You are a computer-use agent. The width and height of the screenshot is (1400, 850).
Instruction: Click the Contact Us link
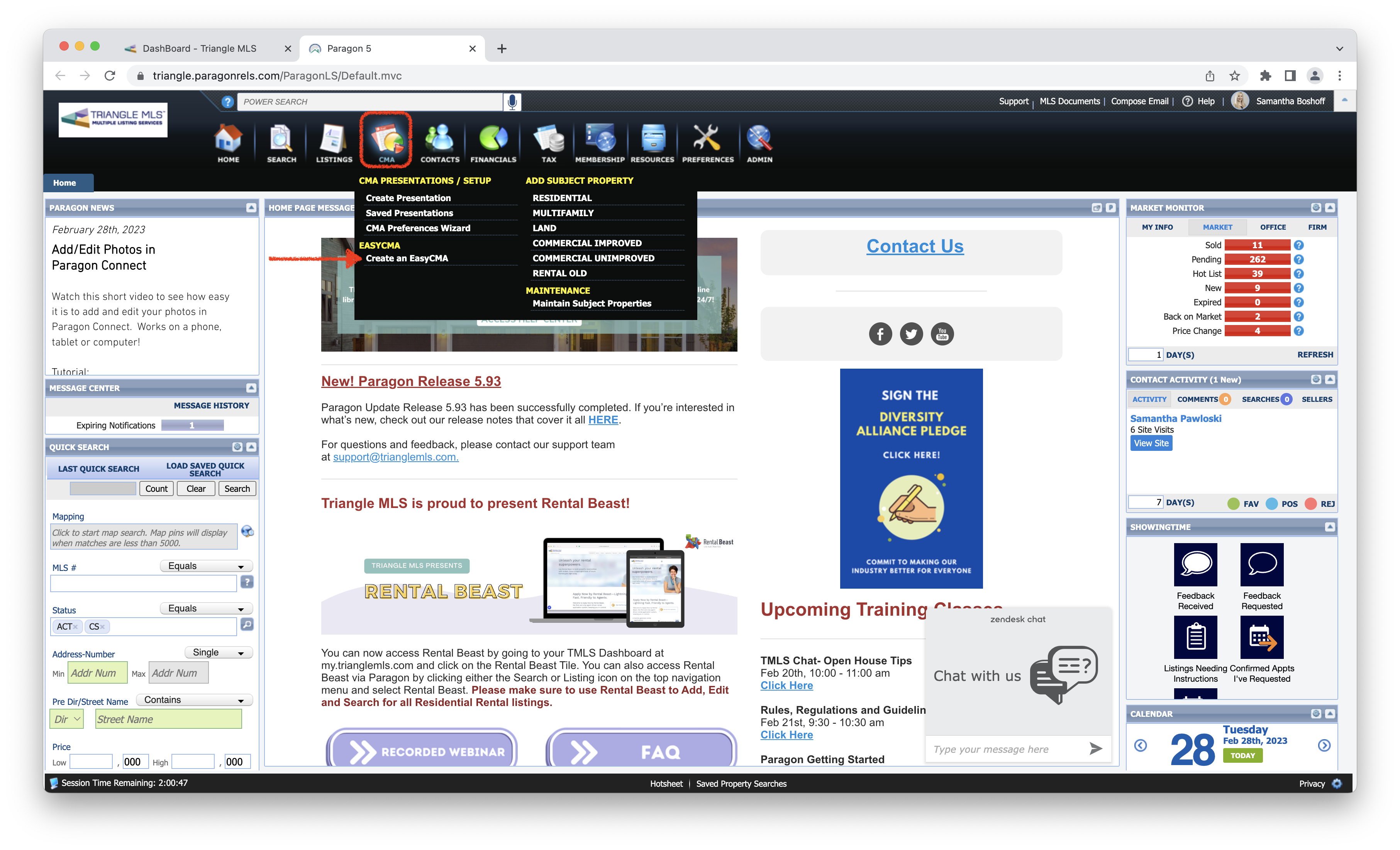pyautogui.click(x=915, y=246)
